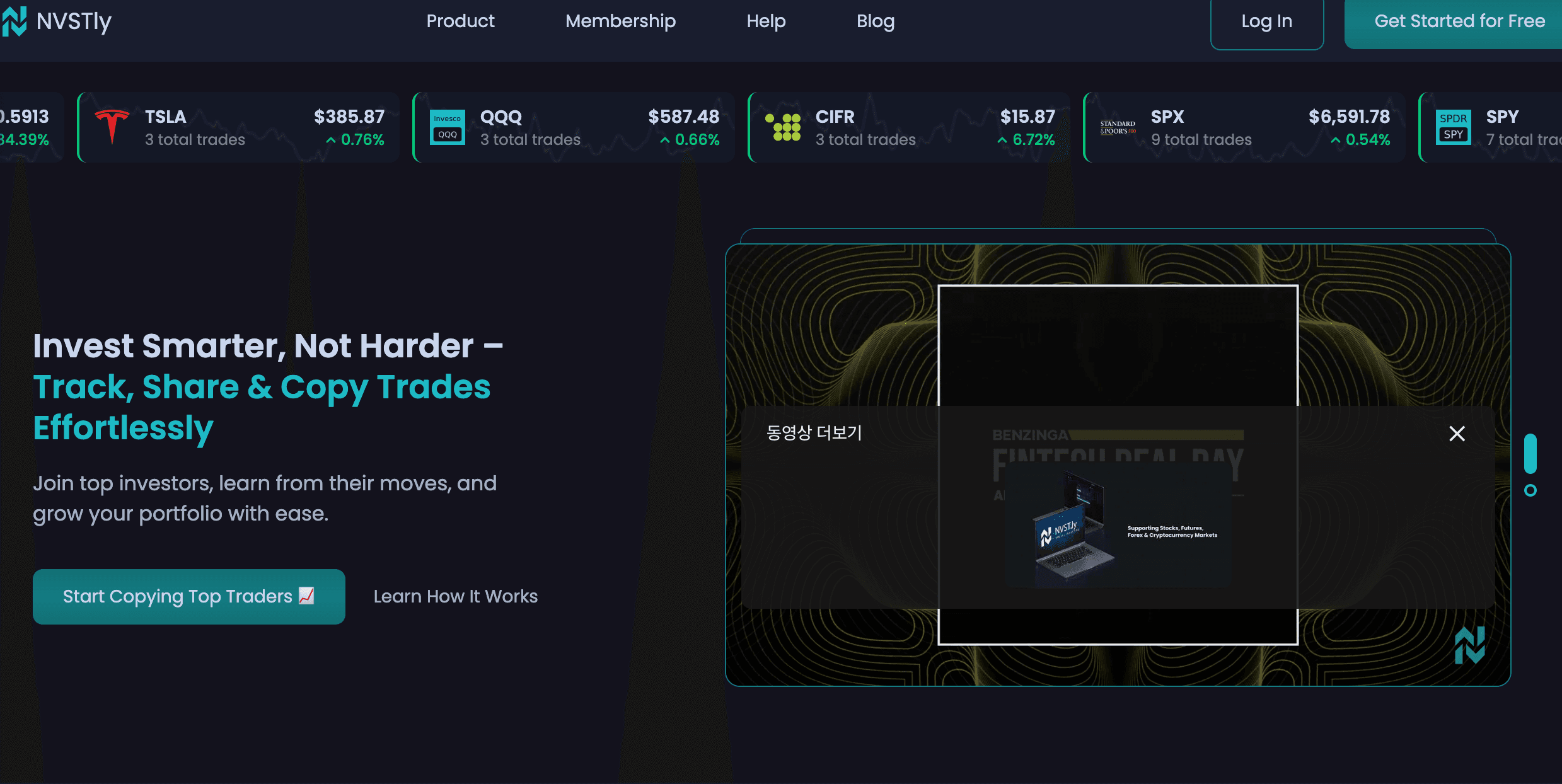Open the Blog section
Image resolution: width=1562 pixels, height=784 pixels.
[x=876, y=21]
